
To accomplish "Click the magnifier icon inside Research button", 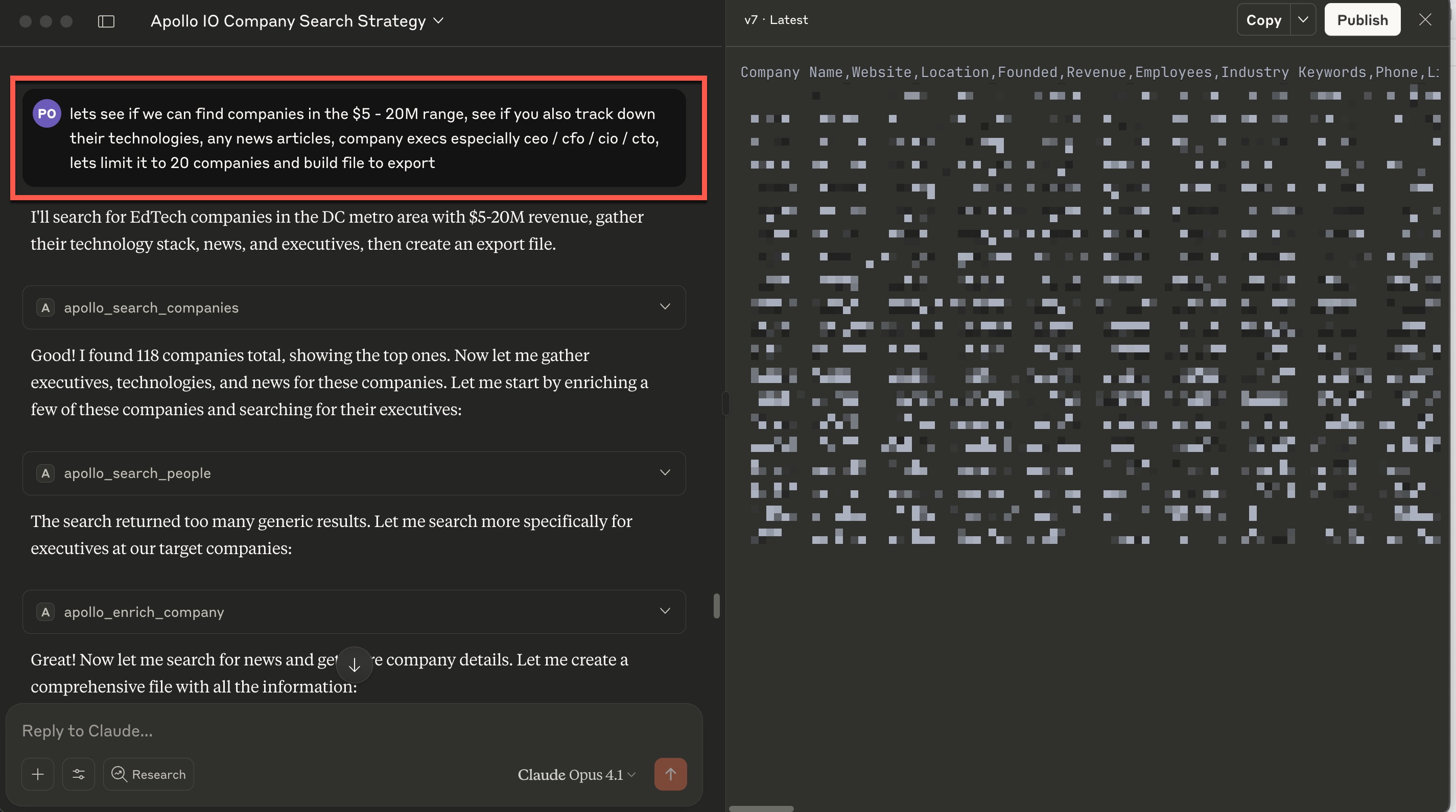I will coord(119,774).
